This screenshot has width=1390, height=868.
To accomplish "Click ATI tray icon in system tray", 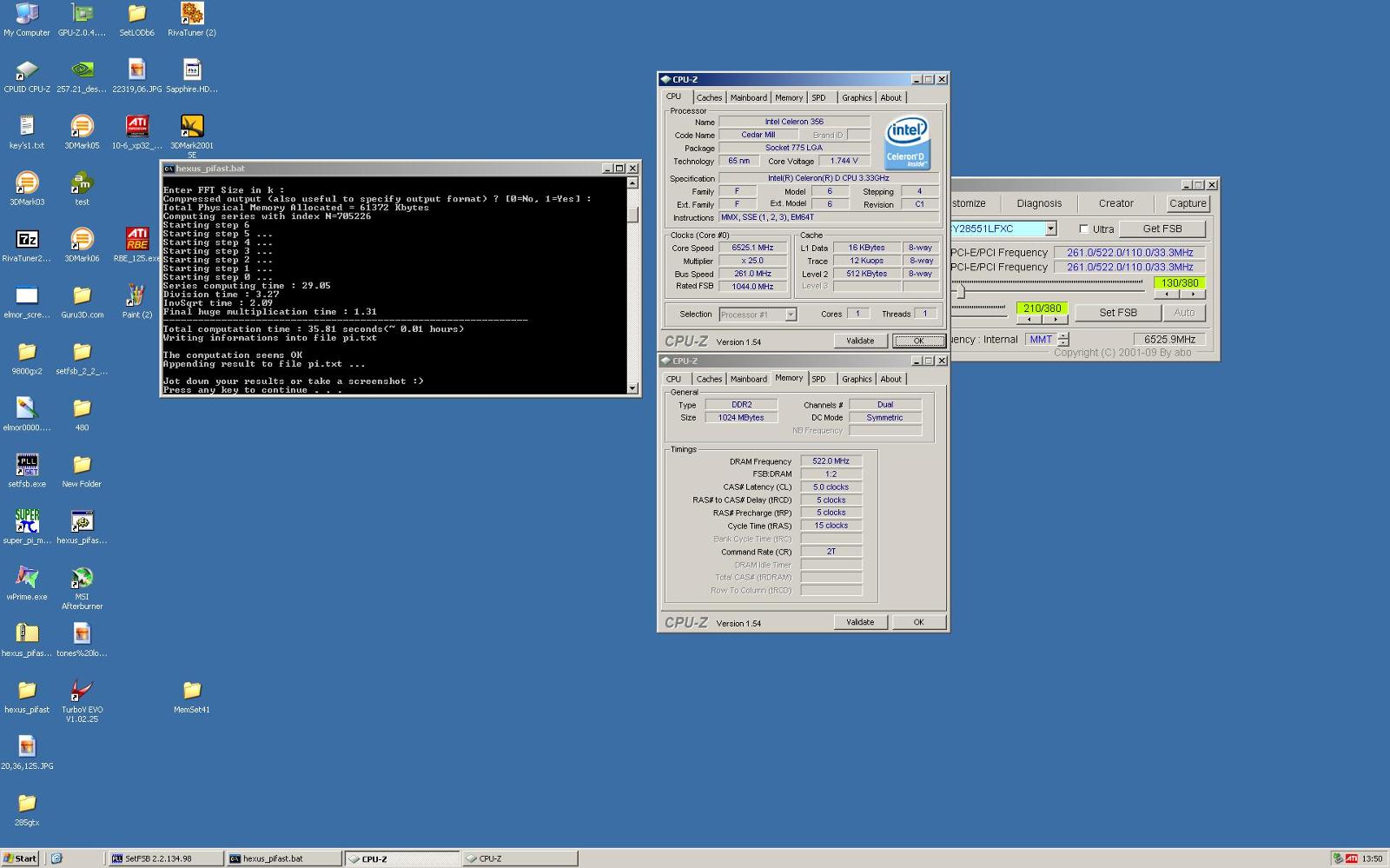I will [1352, 858].
